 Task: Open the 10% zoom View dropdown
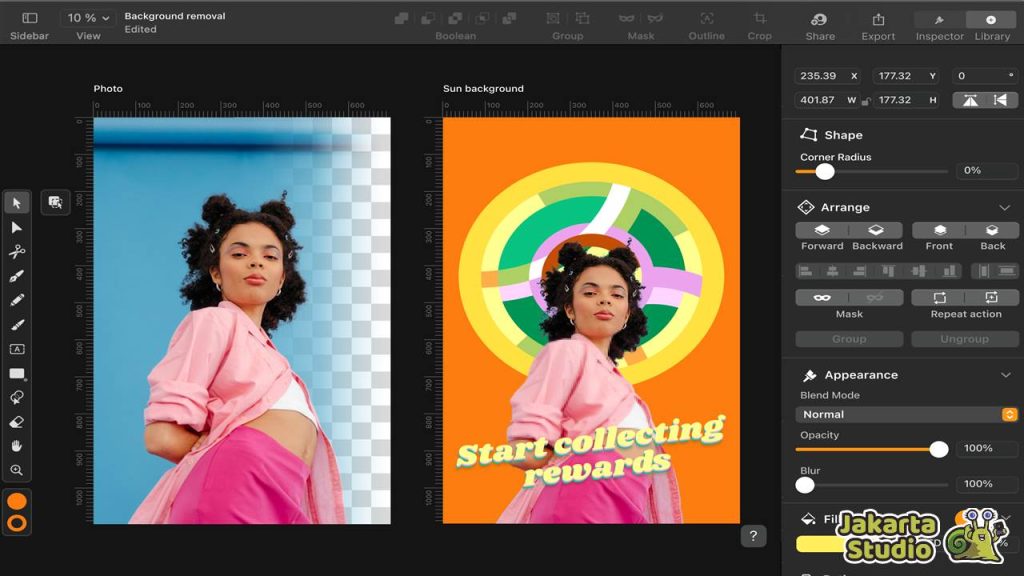tap(87, 16)
